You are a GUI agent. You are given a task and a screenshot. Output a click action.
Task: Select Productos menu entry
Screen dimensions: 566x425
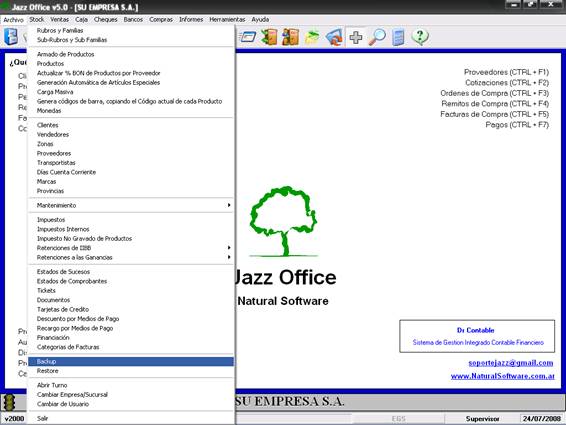click(131, 64)
